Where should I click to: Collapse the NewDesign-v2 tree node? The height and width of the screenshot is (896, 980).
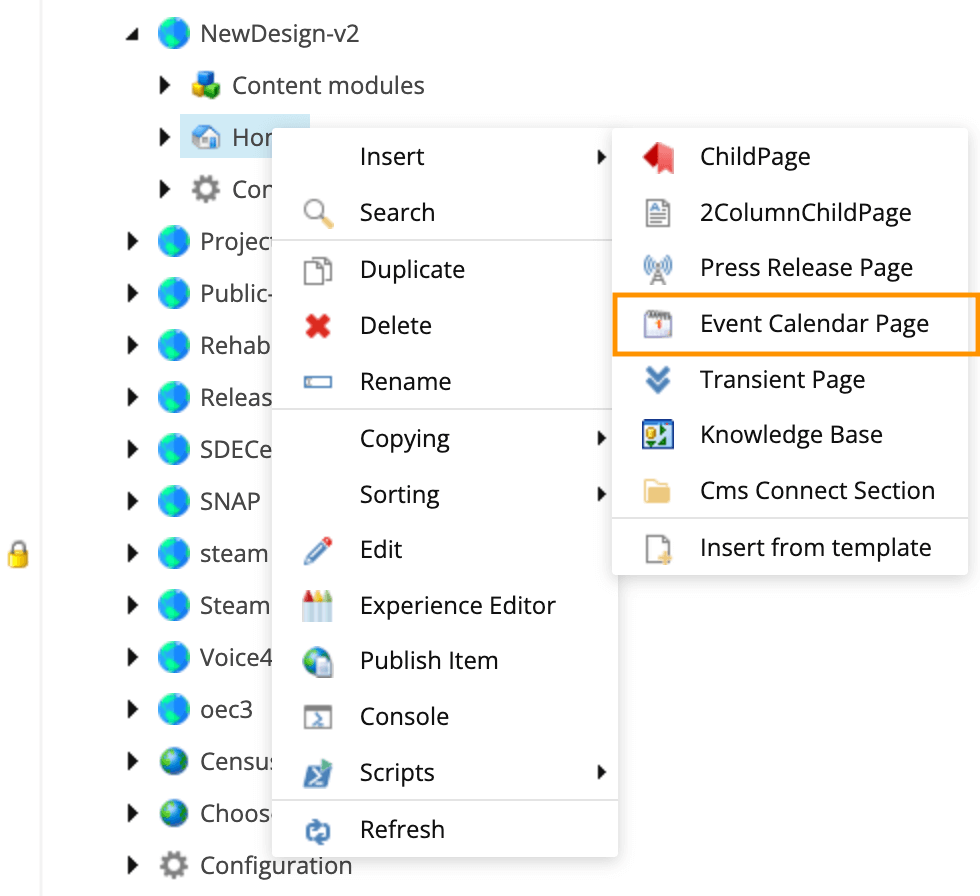(x=133, y=35)
